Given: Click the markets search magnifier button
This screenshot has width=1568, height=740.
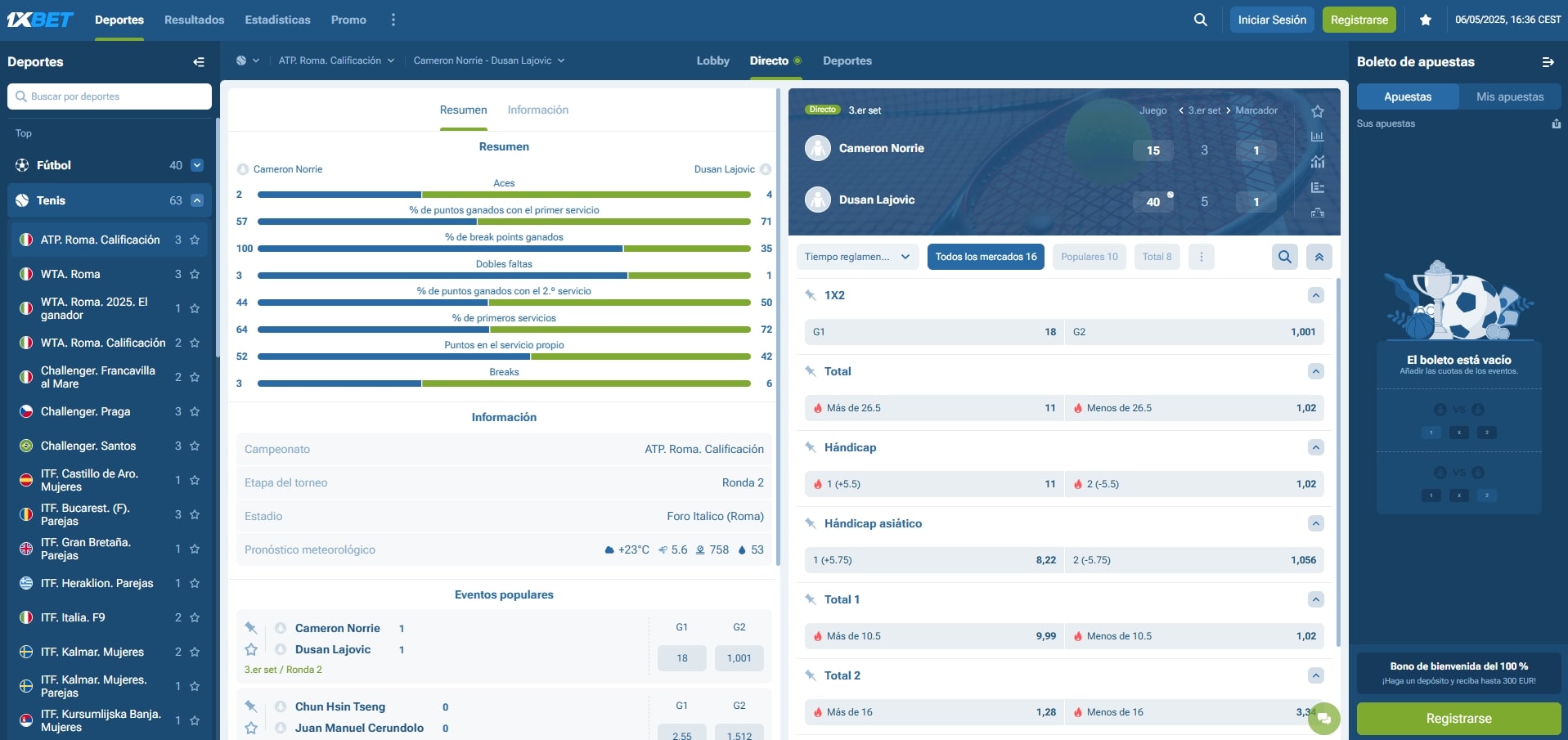Looking at the screenshot, I should [x=1285, y=257].
